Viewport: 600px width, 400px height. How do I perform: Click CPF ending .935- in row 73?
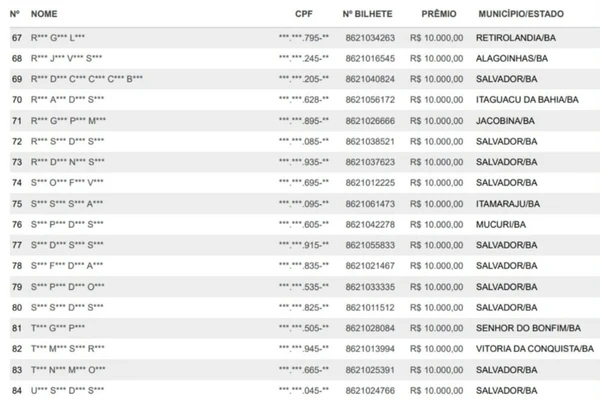pyautogui.click(x=304, y=162)
